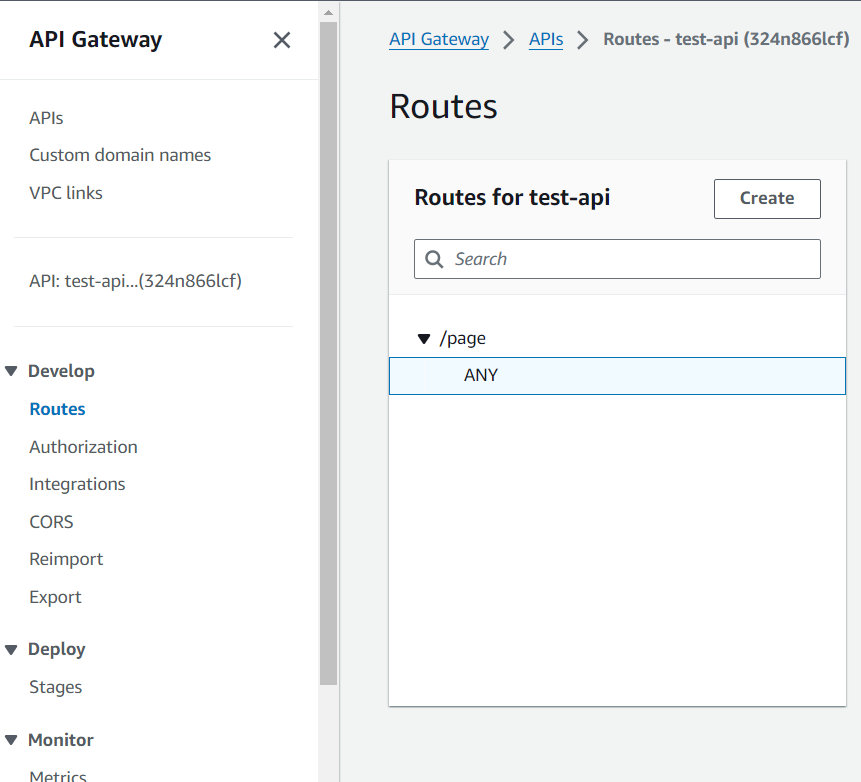Open Authorization settings
The height and width of the screenshot is (782, 861).
click(x=83, y=447)
